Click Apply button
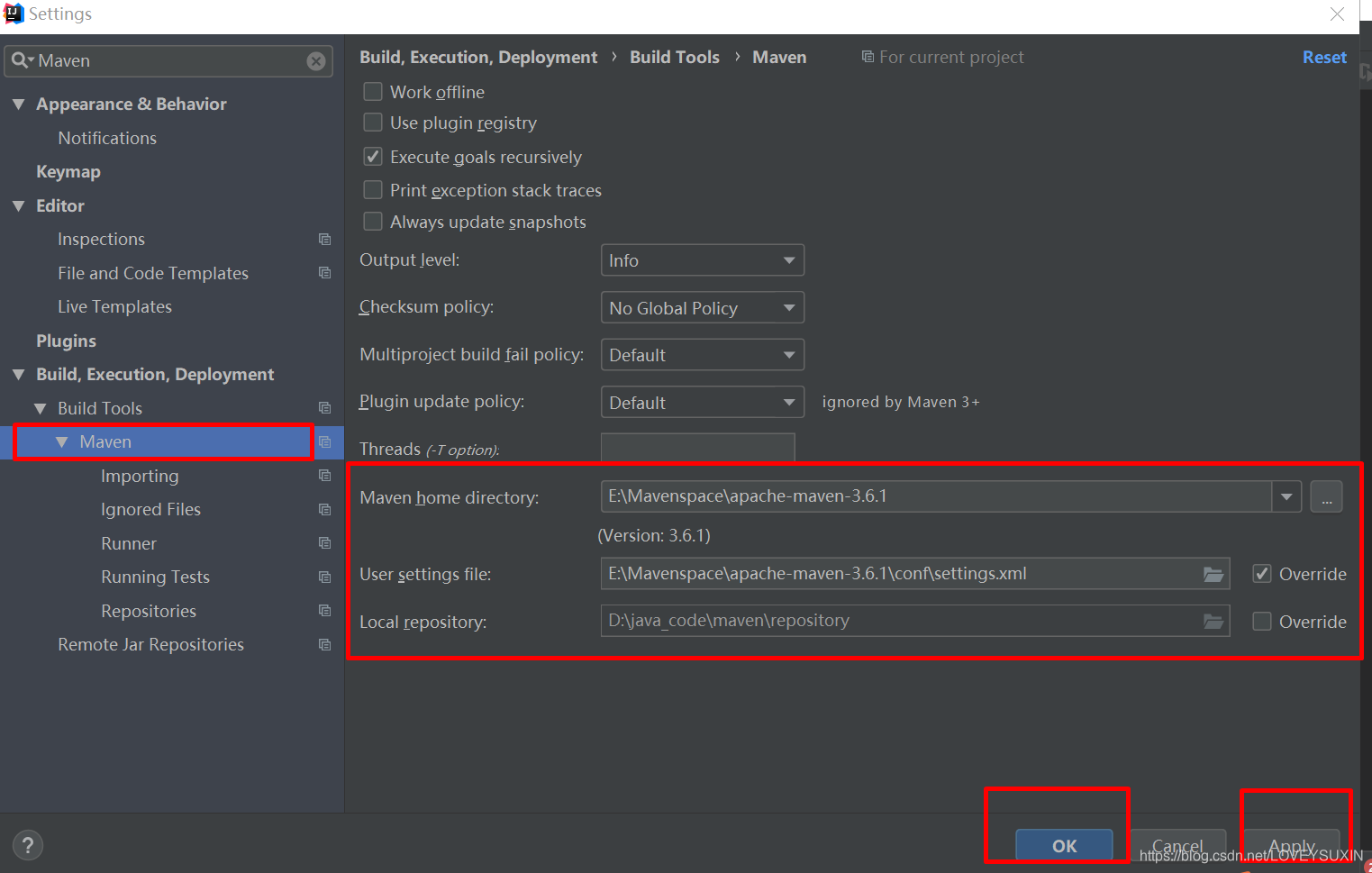This screenshot has width=1372, height=873. tap(1292, 846)
